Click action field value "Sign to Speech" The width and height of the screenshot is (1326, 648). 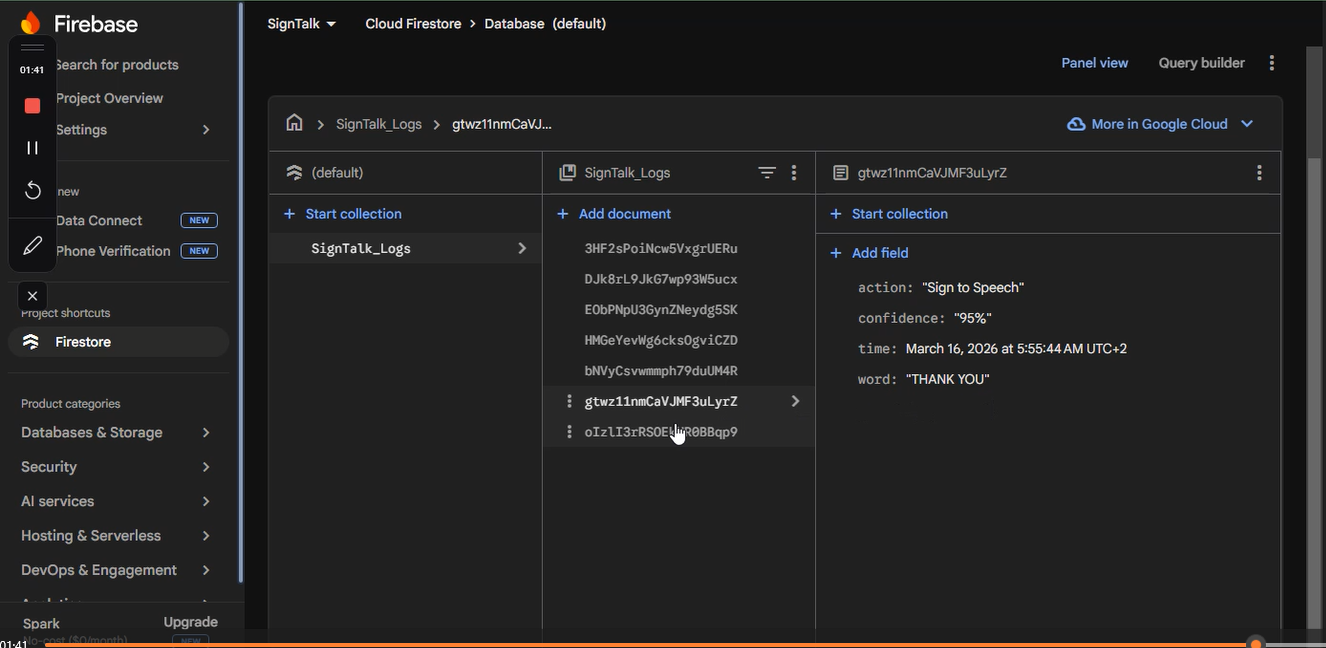973,288
